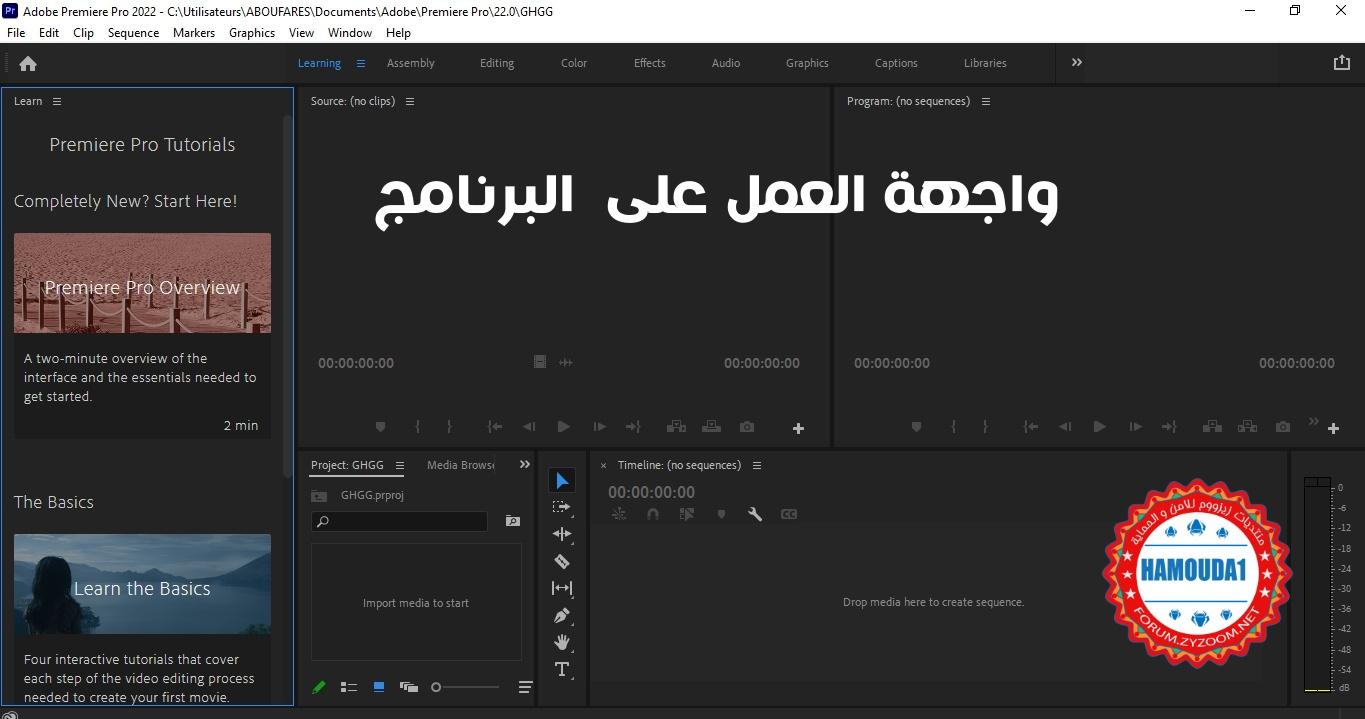Select the Ripple Edit tool
Image resolution: width=1365 pixels, height=719 pixels.
click(562, 534)
